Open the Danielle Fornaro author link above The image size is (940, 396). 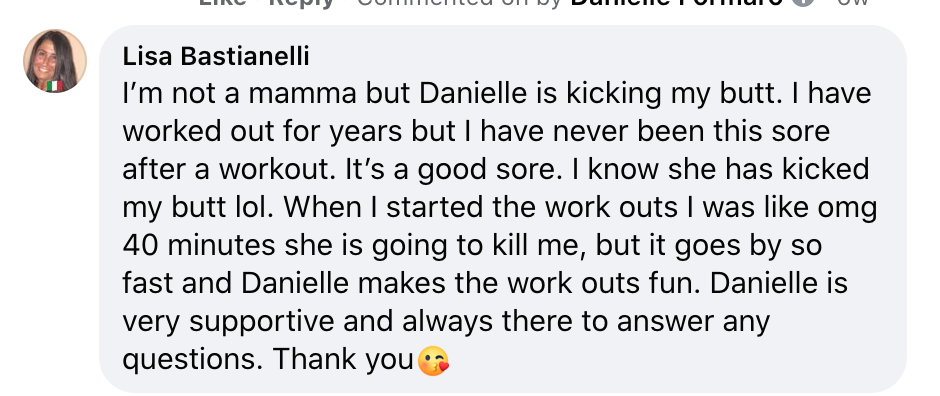click(x=677, y=3)
